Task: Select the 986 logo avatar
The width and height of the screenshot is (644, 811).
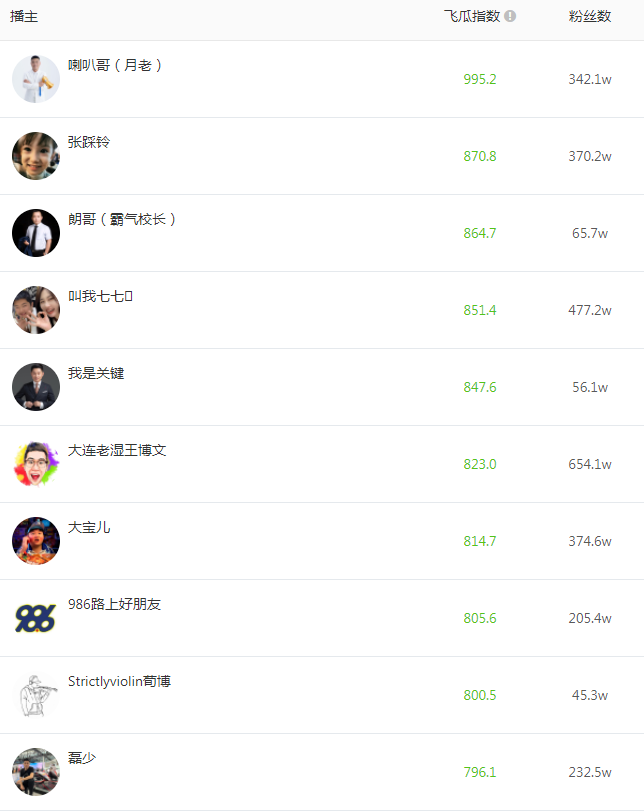Action: [x=36, y=618]
